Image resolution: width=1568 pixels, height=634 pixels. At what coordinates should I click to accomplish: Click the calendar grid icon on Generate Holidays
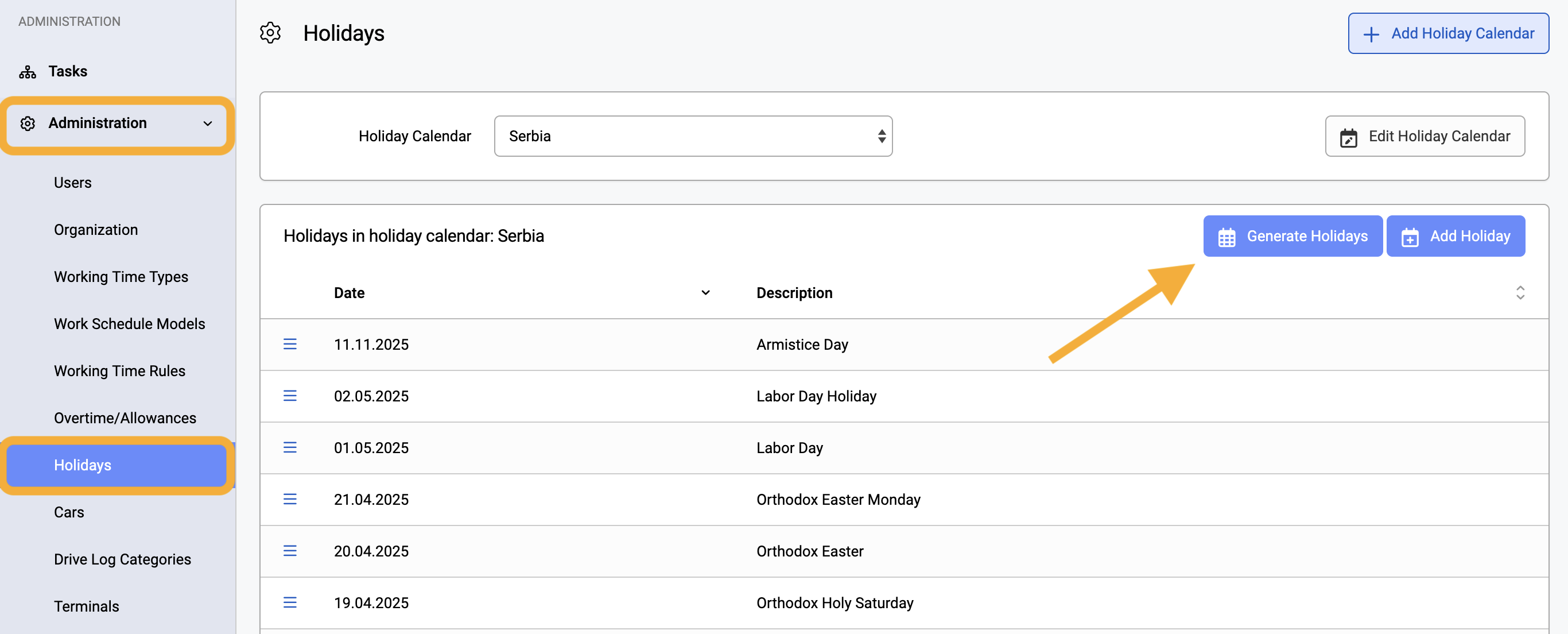tap(1227, 237)
